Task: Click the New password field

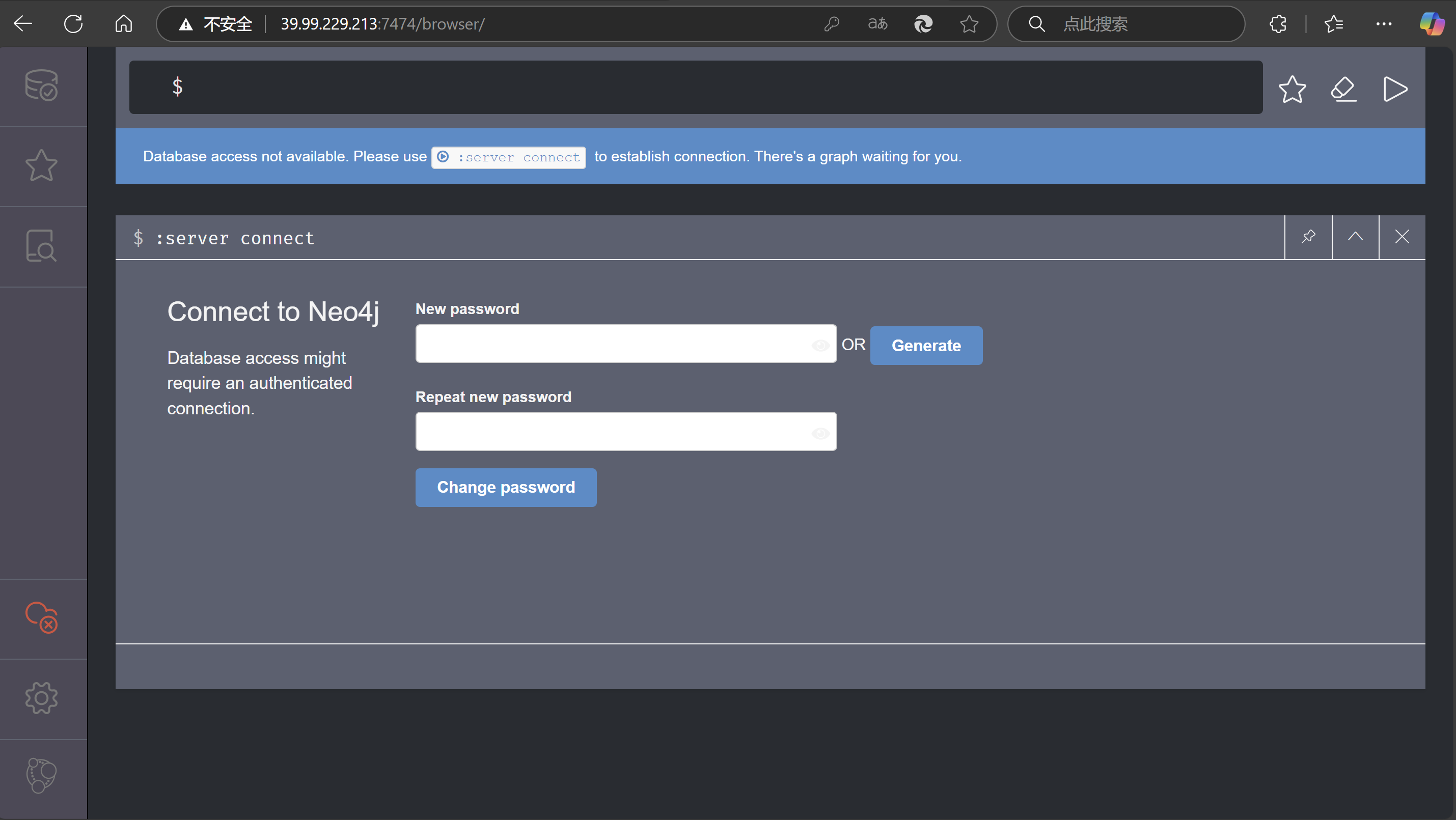Action: pos(626,344)
